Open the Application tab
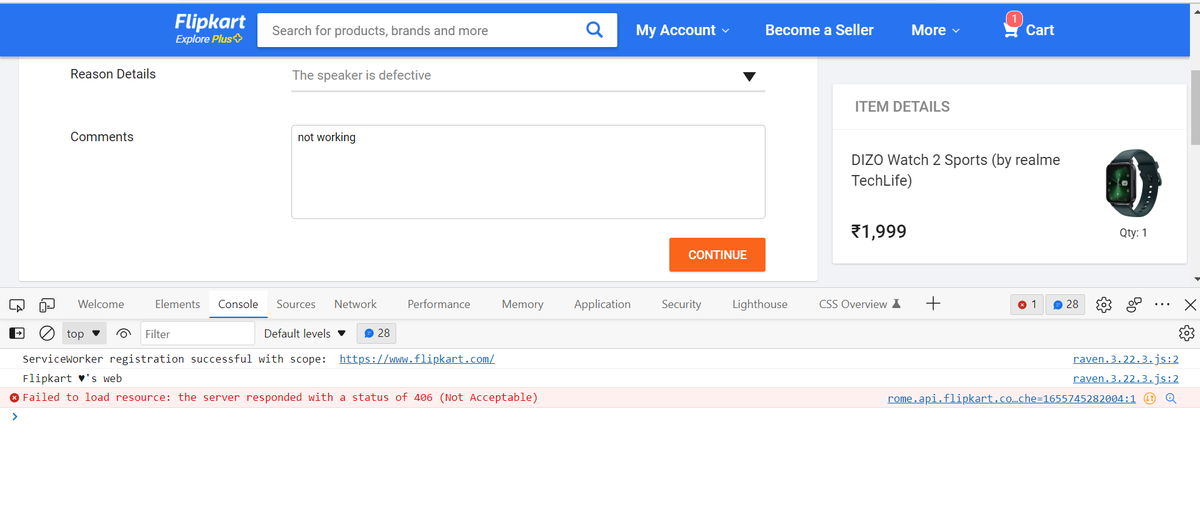 point(602,304)
